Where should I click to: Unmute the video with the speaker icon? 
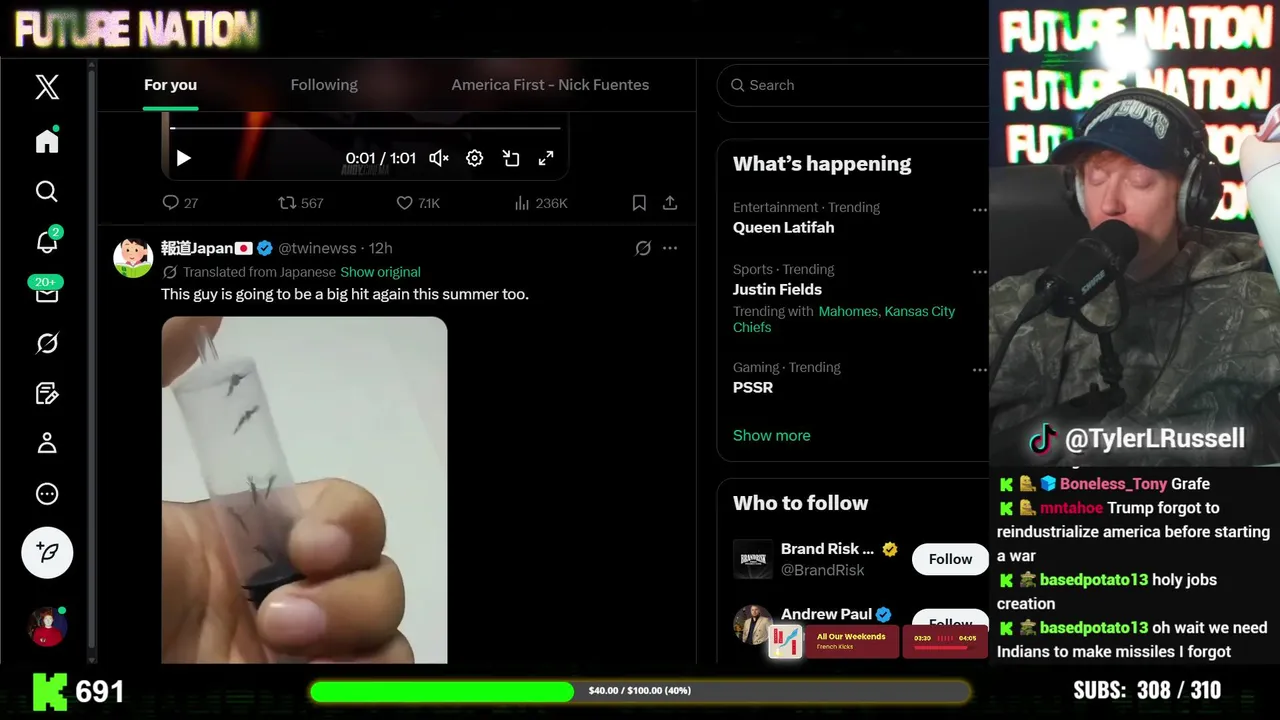[439, 158]
